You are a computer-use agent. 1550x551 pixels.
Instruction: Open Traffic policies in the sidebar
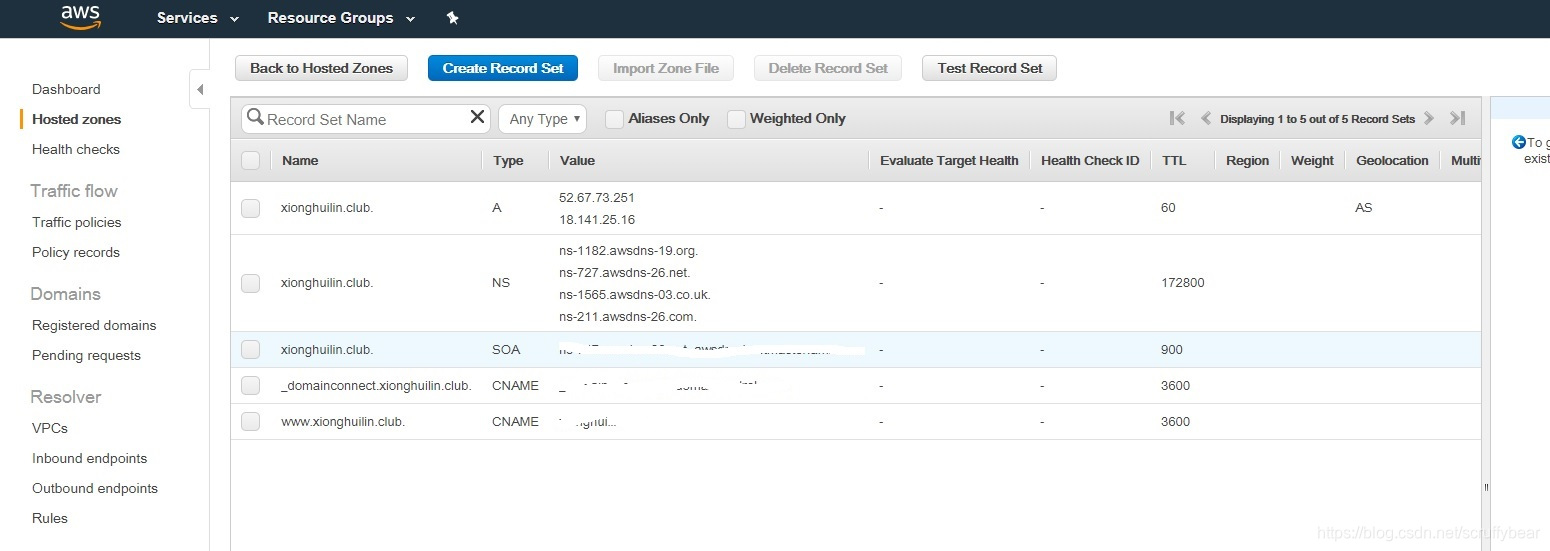click(76, 222)
